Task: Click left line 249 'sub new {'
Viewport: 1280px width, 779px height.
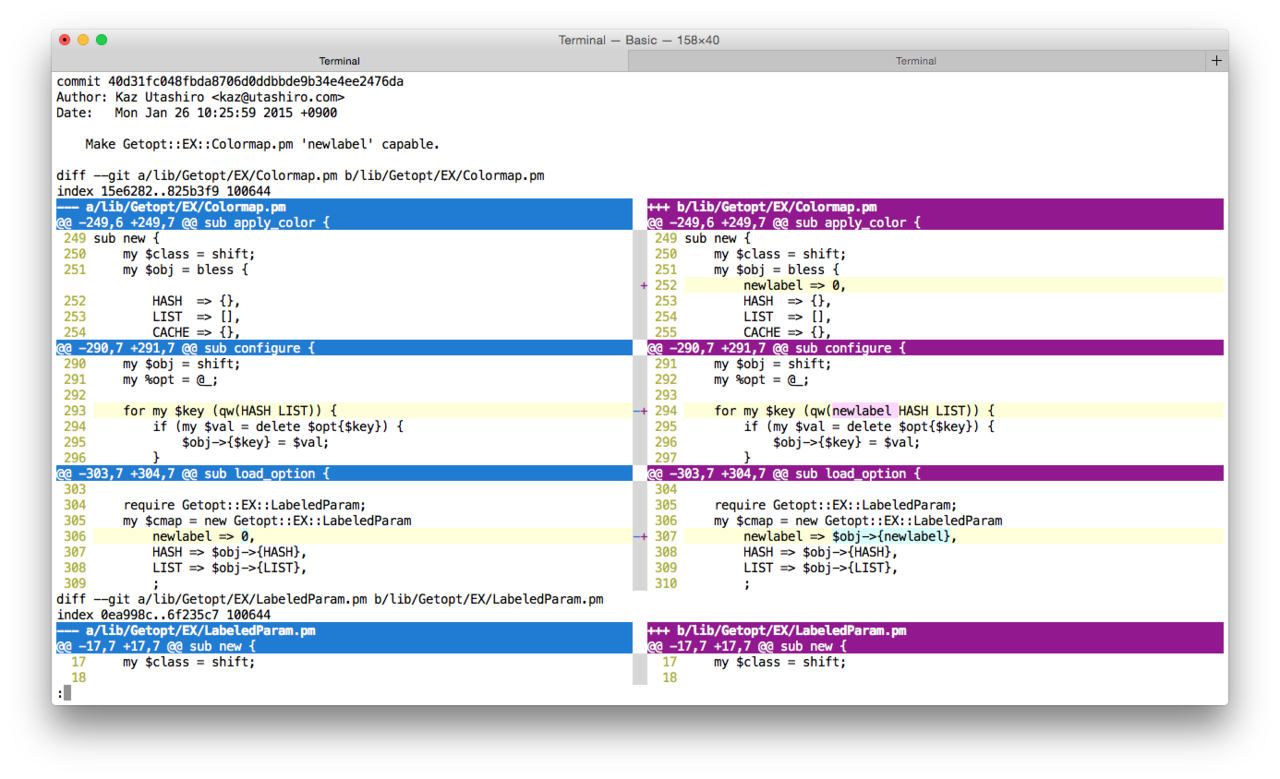Action: 126,238
